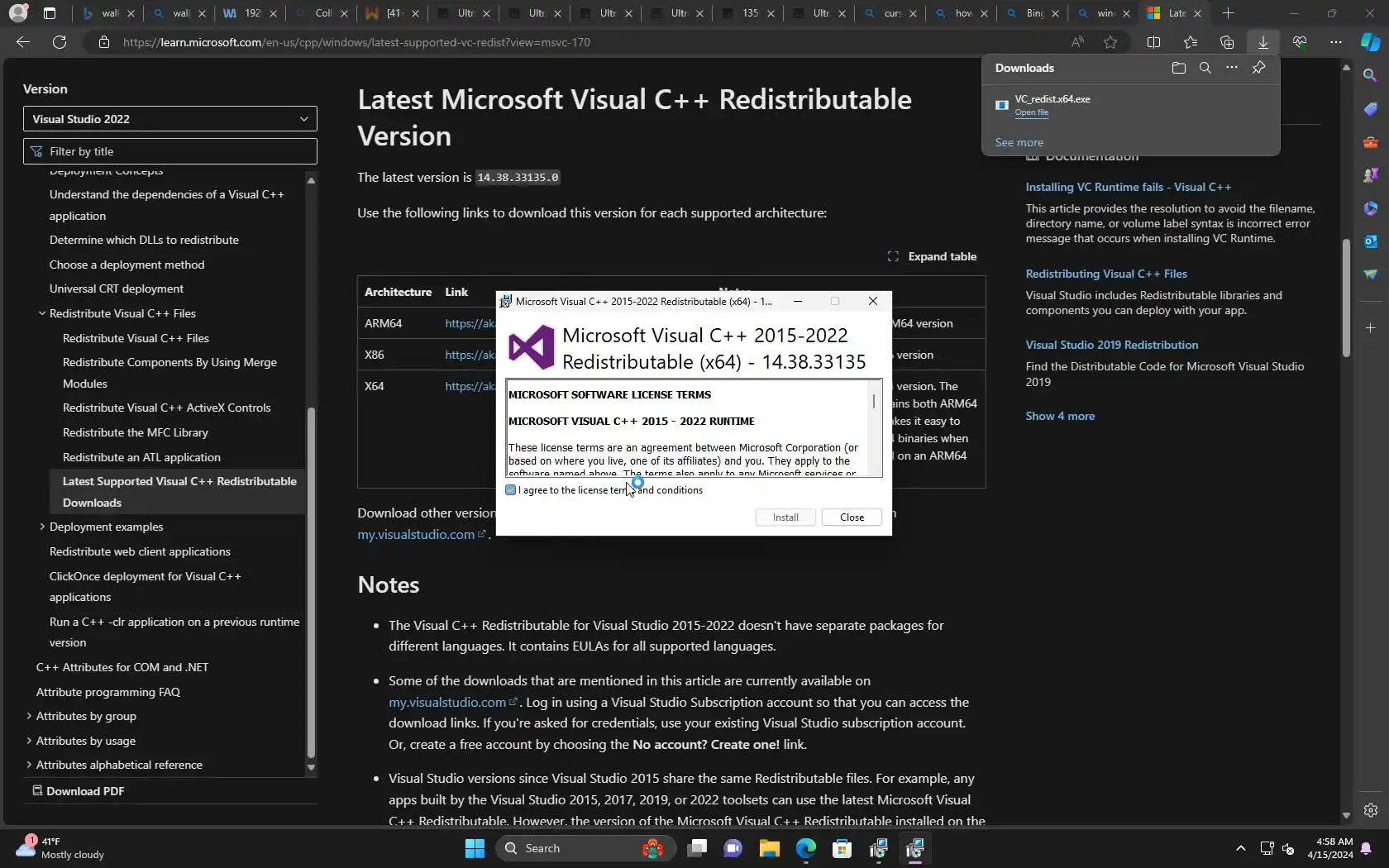Open the Tools briefcase in Edge sidebar
The height and width of the screenshot is (868, 1389).
(x=1370, y=142)
